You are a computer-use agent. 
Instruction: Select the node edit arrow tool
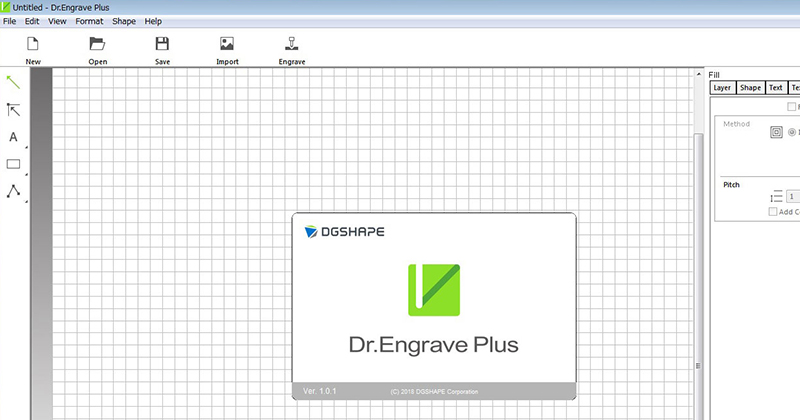click(14, 110)
